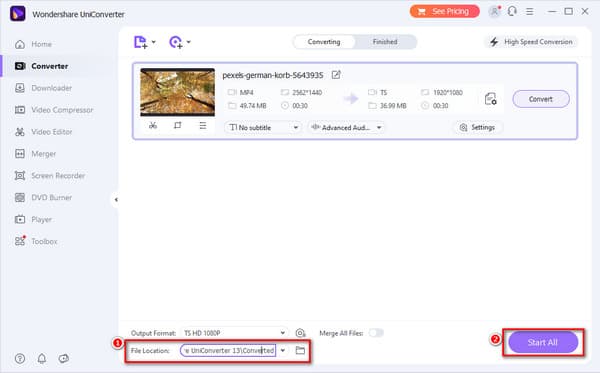Switch to the Converting tab

point(324,42)
